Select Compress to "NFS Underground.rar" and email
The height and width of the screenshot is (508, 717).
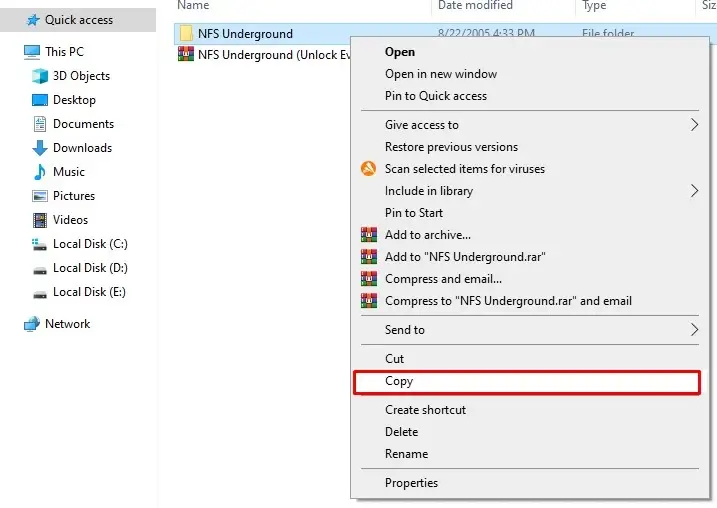530,300
